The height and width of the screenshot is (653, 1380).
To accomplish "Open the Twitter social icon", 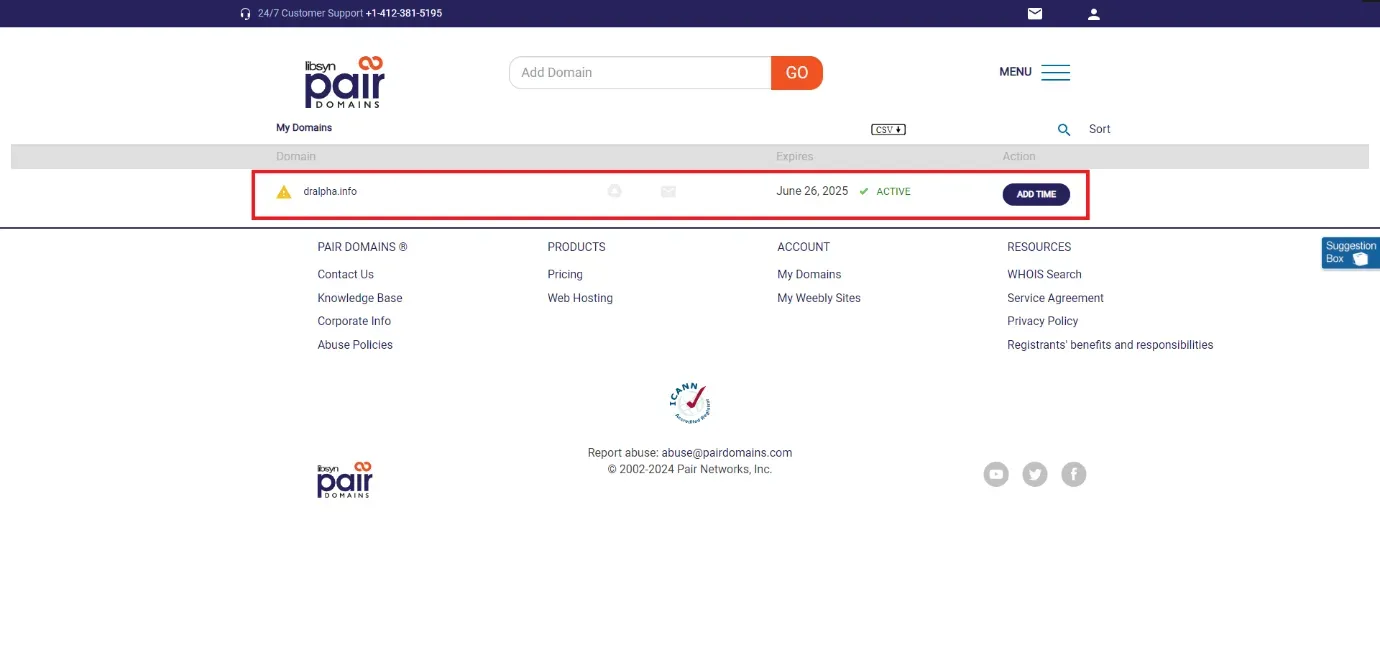I will (x=1035, y=474).
